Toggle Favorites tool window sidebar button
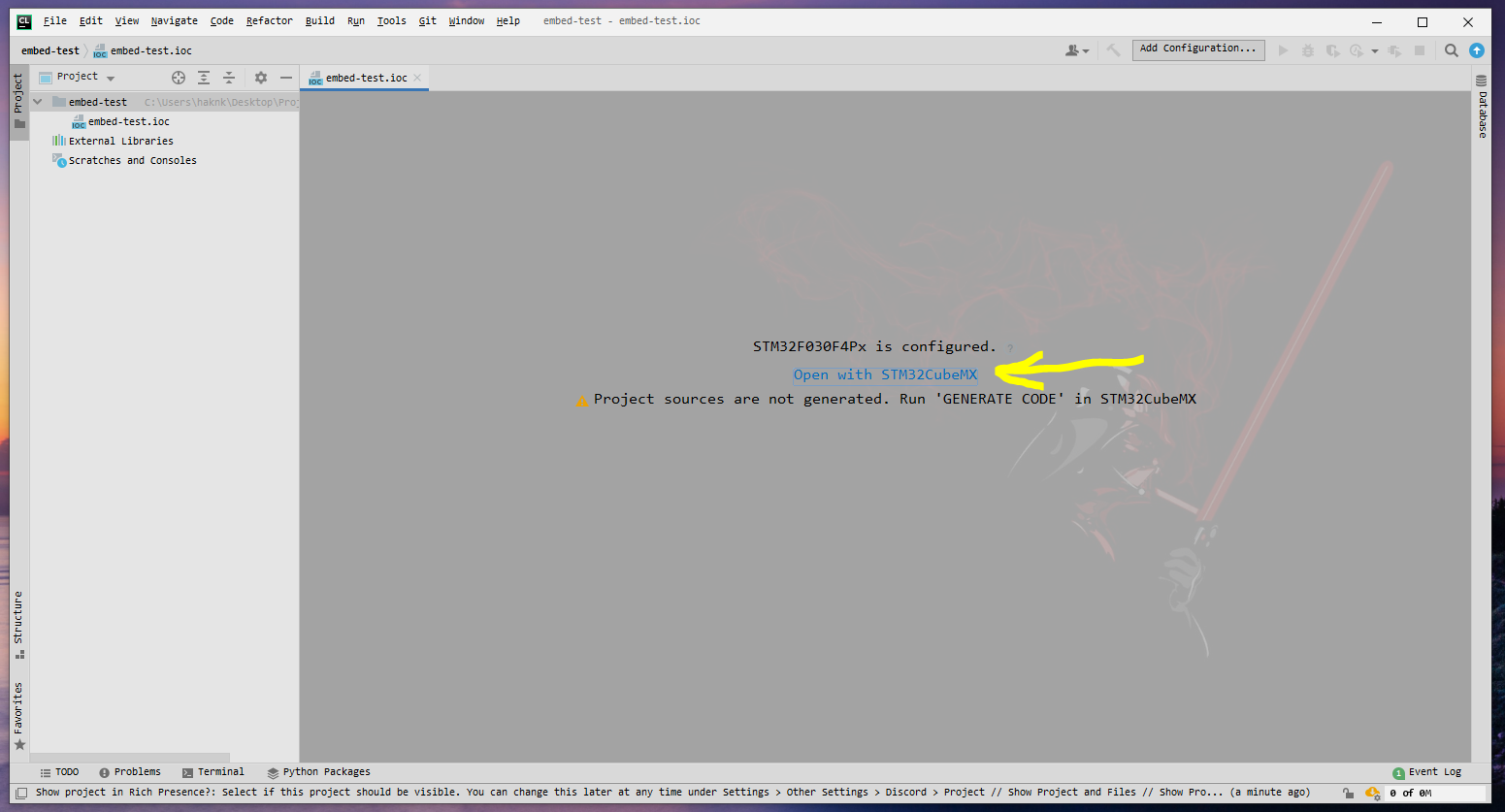 (x=18, y=716)
